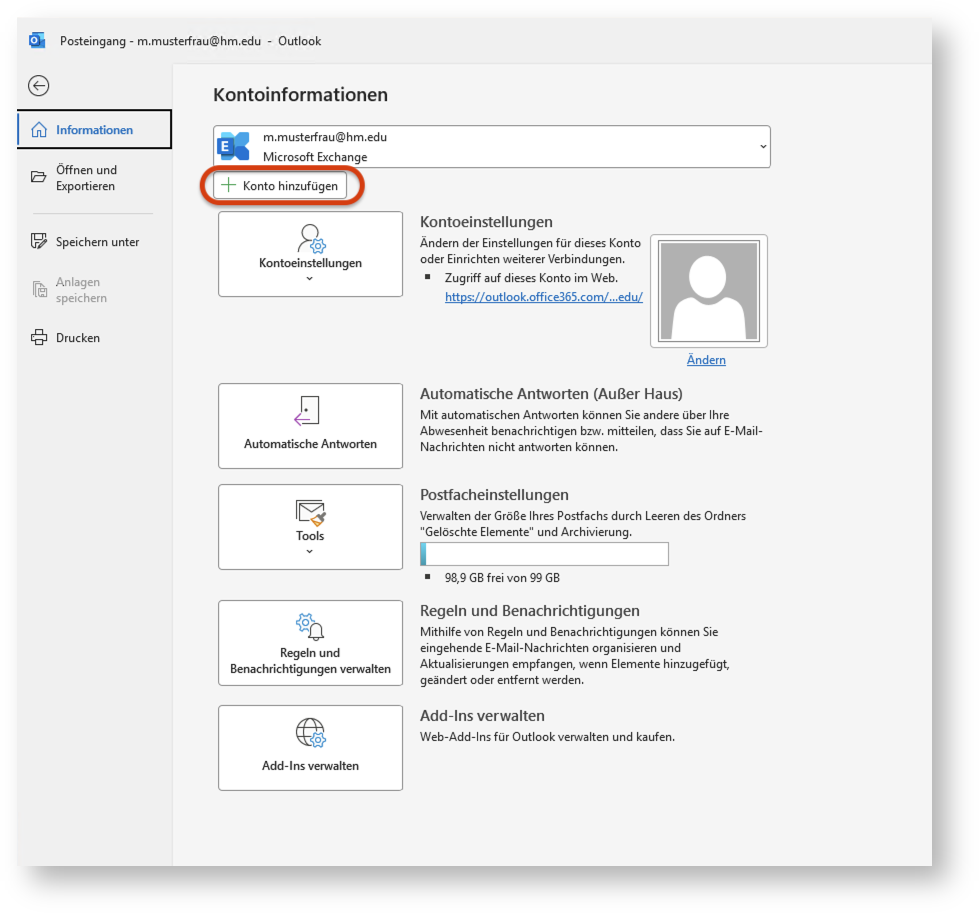The image size is (980, 914).
Task: Expand the Tools chevron
Action: 309,551
